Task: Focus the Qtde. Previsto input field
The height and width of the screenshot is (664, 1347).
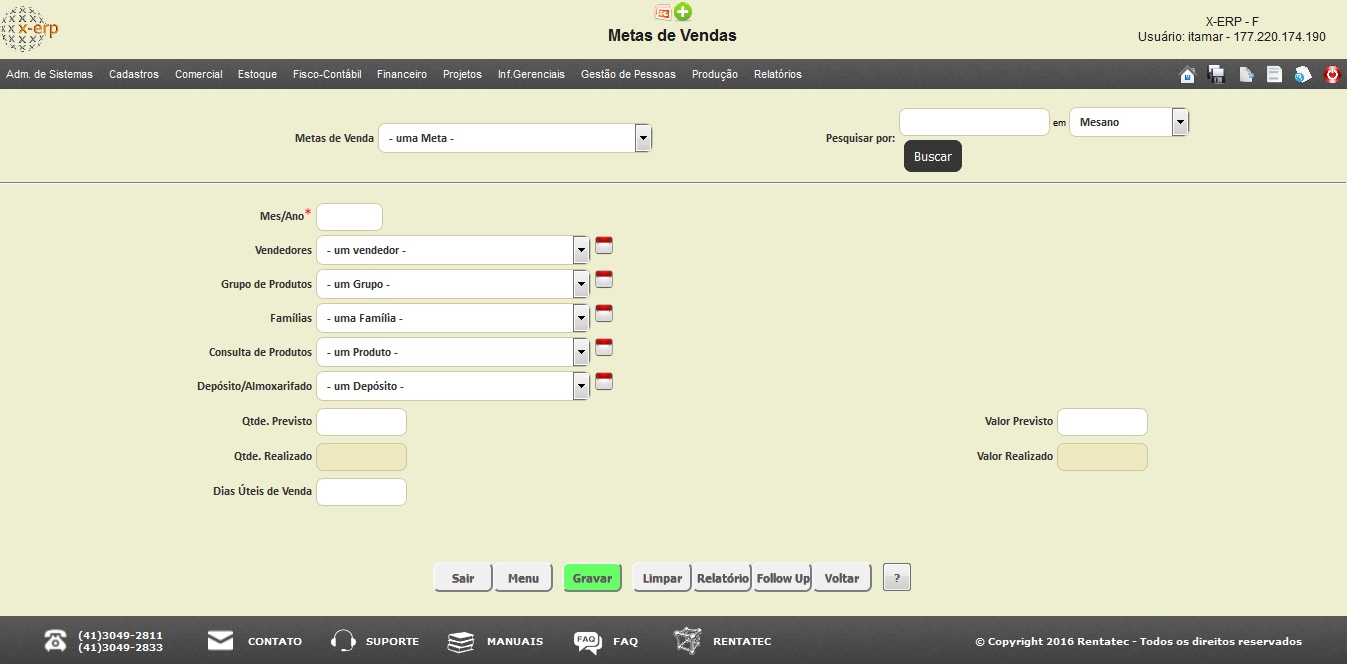Action: point(361,422)
